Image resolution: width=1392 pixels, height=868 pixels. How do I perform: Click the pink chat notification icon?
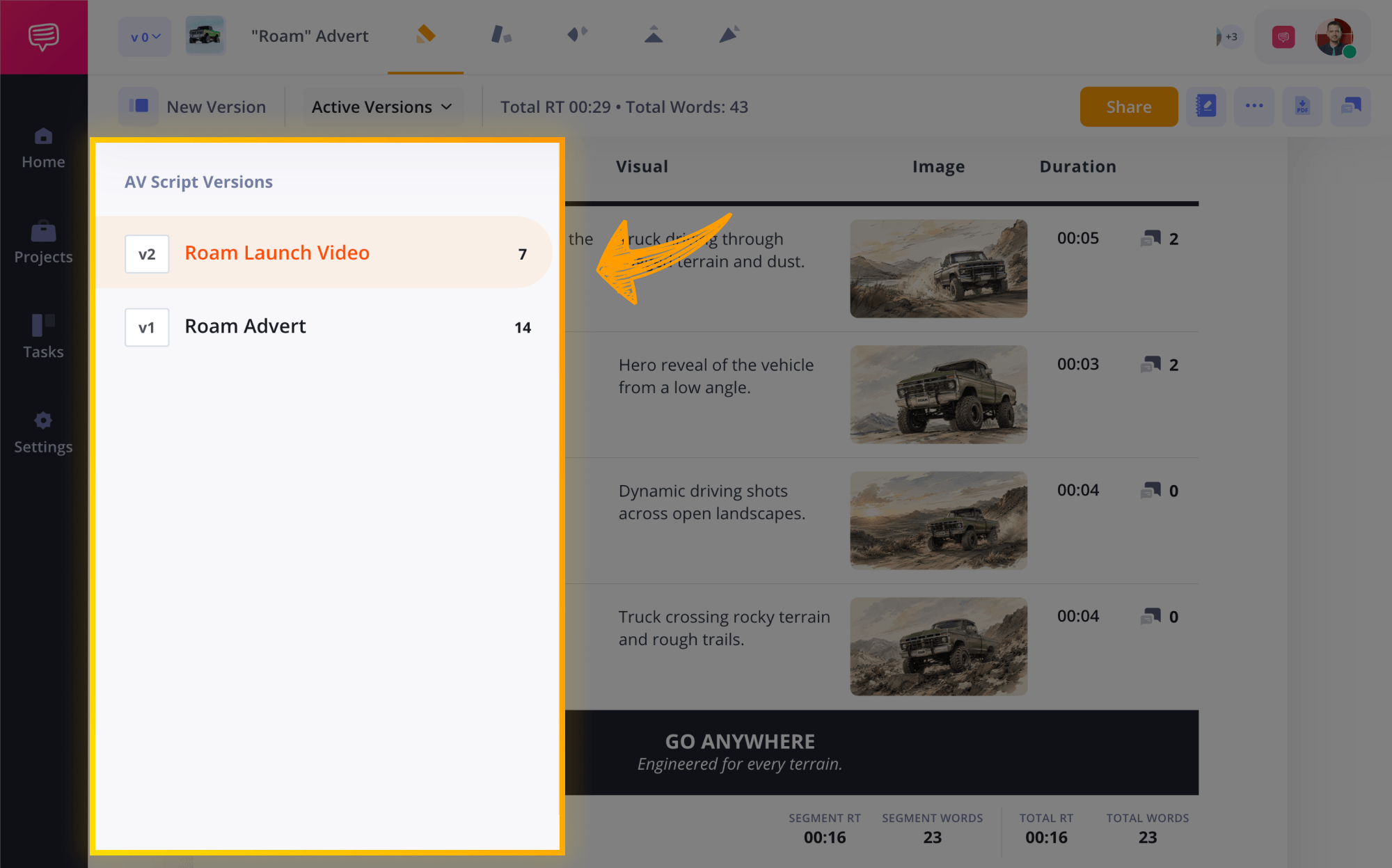[1283, 37]
